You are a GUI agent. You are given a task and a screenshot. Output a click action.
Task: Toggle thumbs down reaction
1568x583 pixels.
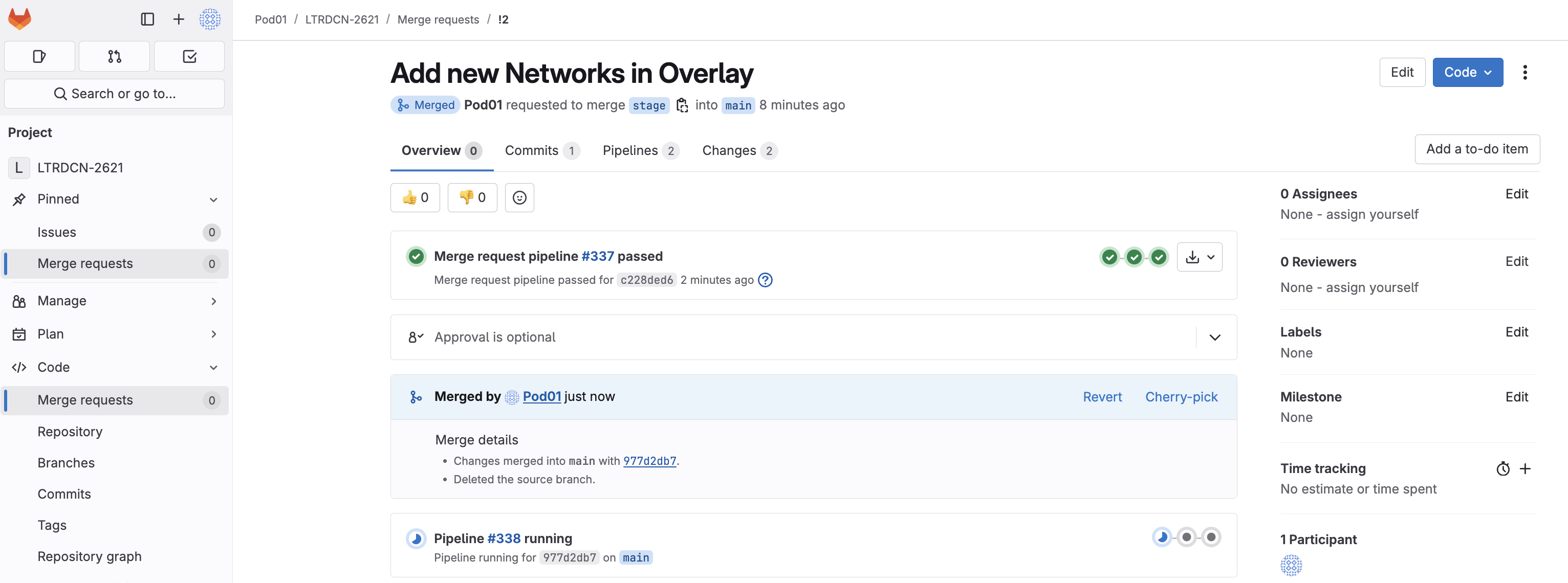pyautogui.click(x=472, y=198)
